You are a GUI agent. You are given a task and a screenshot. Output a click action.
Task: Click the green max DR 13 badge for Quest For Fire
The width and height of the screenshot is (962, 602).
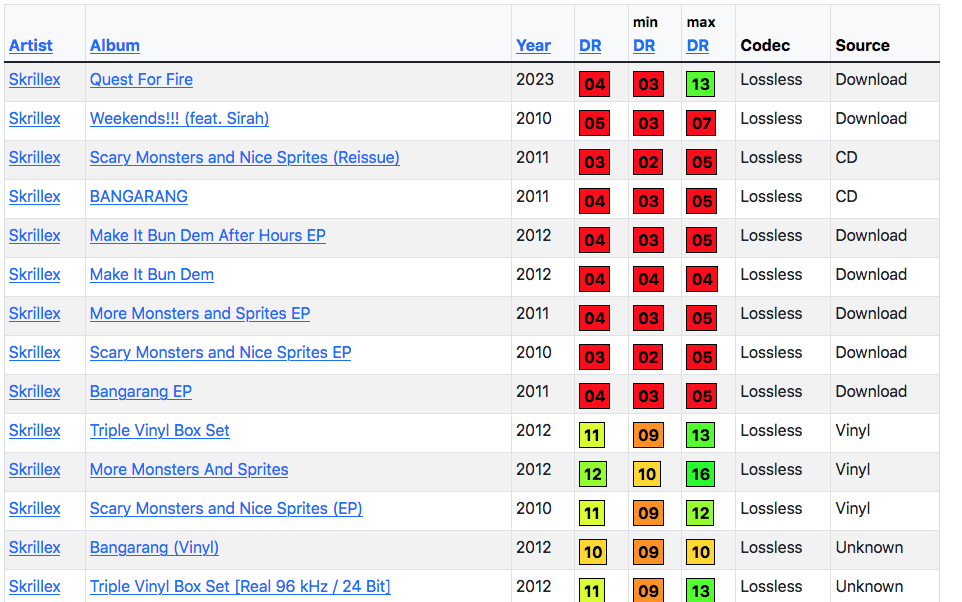pos(701,84)
